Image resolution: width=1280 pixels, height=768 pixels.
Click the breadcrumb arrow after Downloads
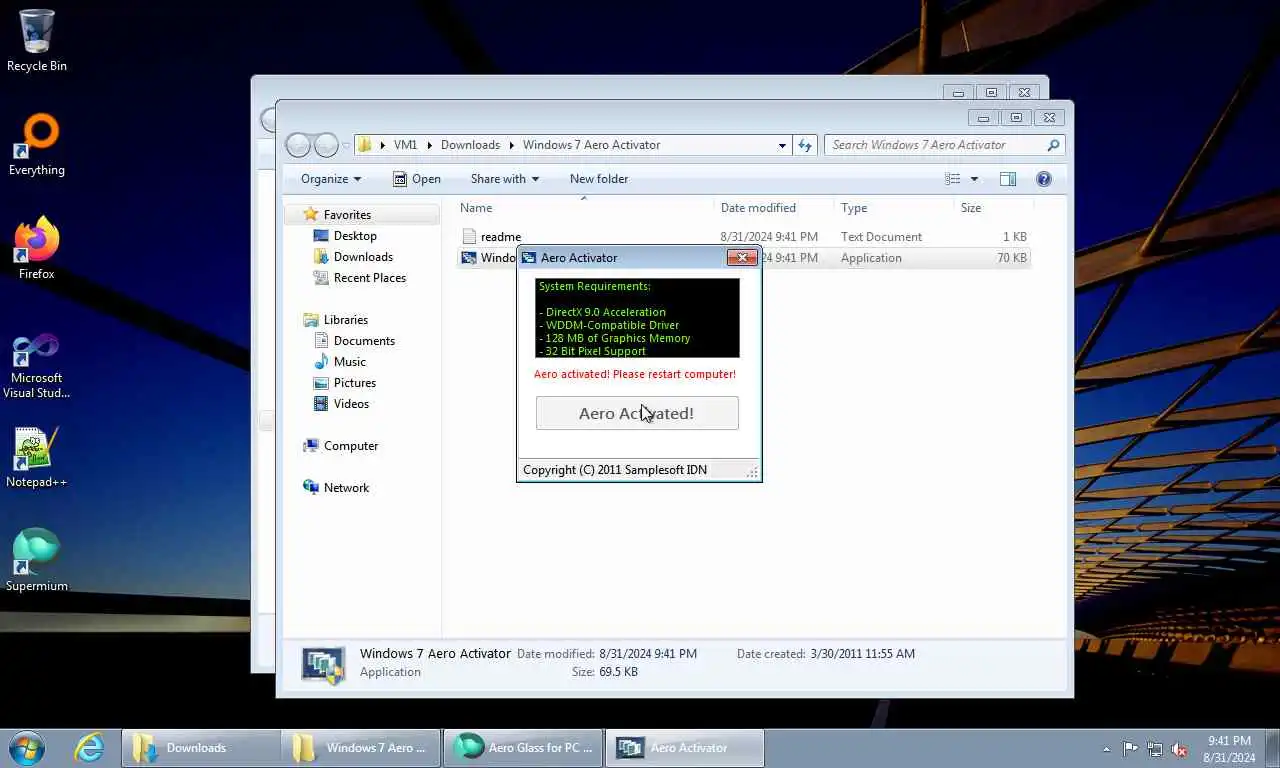[x=511, y=145]
